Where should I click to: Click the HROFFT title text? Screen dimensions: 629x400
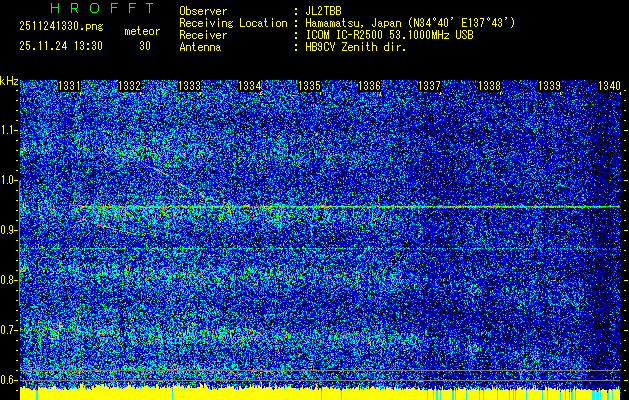click(x=88, y=8)
